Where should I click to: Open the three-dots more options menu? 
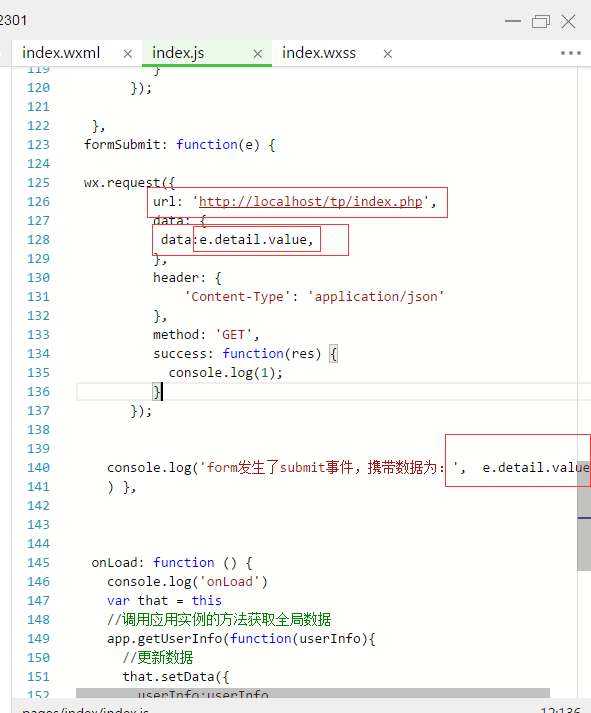tap(571, 53)
